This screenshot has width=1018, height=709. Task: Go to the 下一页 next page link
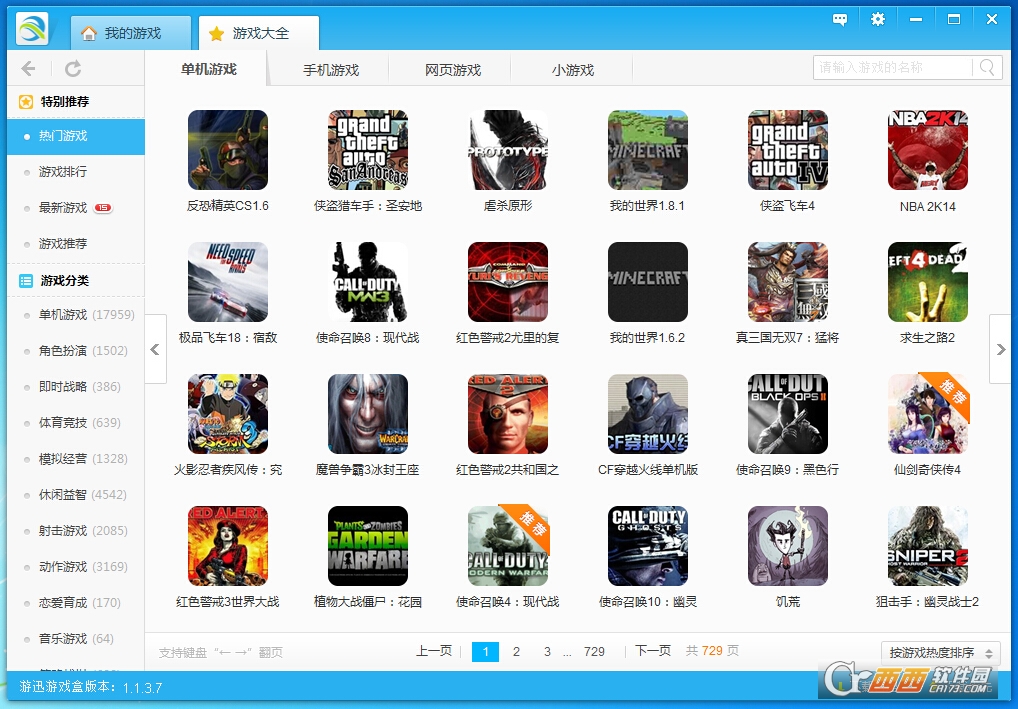click(652, 651)
